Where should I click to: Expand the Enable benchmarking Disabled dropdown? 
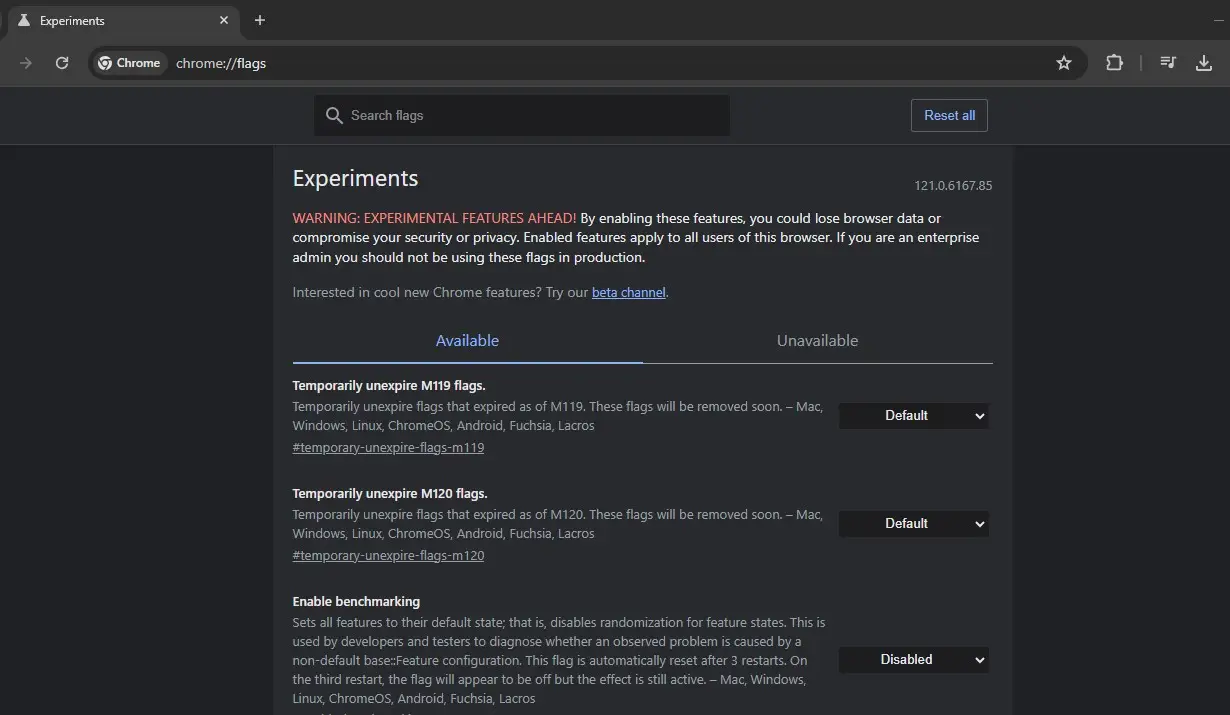tap(913, 660)
